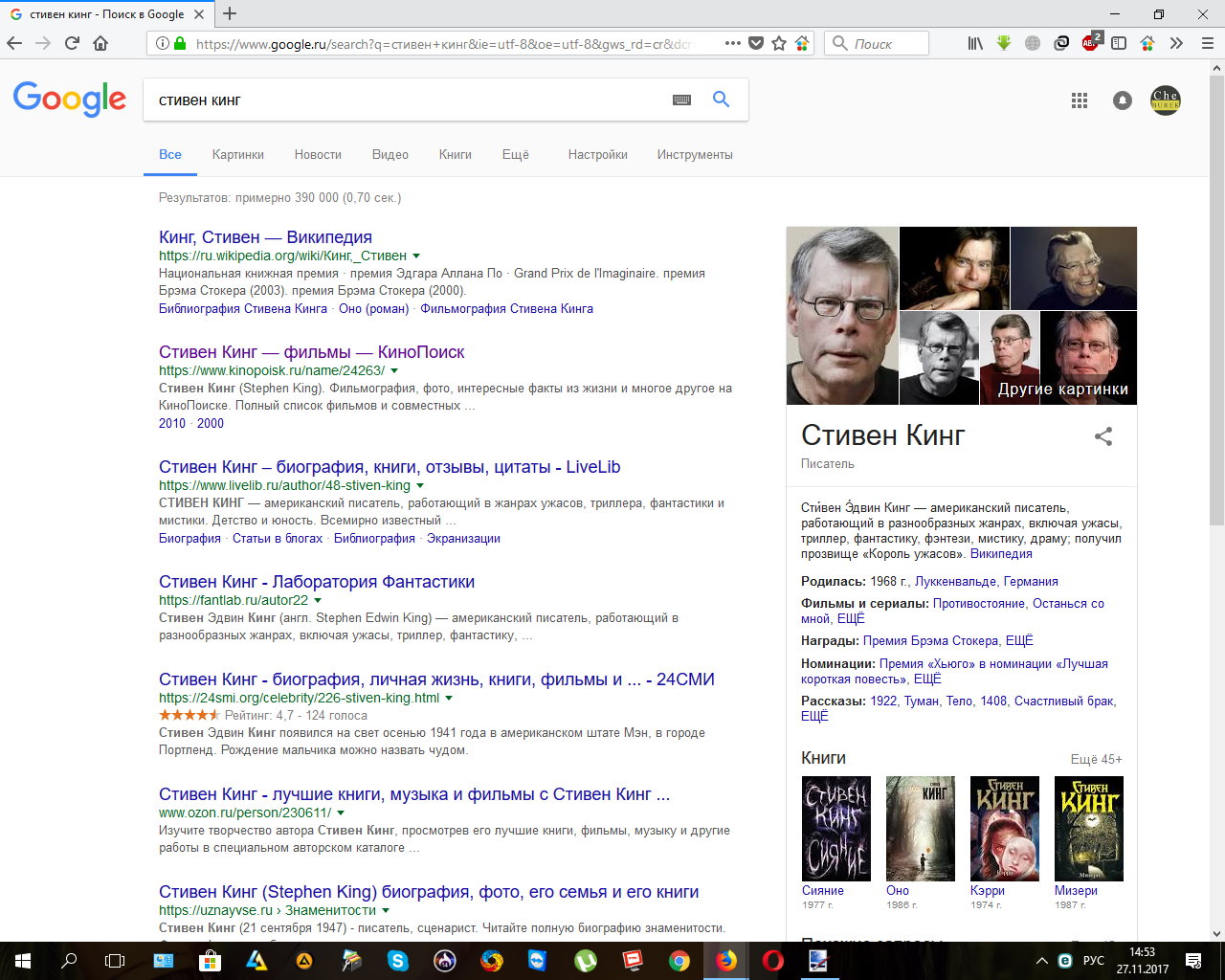Expand the kinopoisk.ru URL dropdown arrow
Viewport: 1225px width, 980px height.
394,371
